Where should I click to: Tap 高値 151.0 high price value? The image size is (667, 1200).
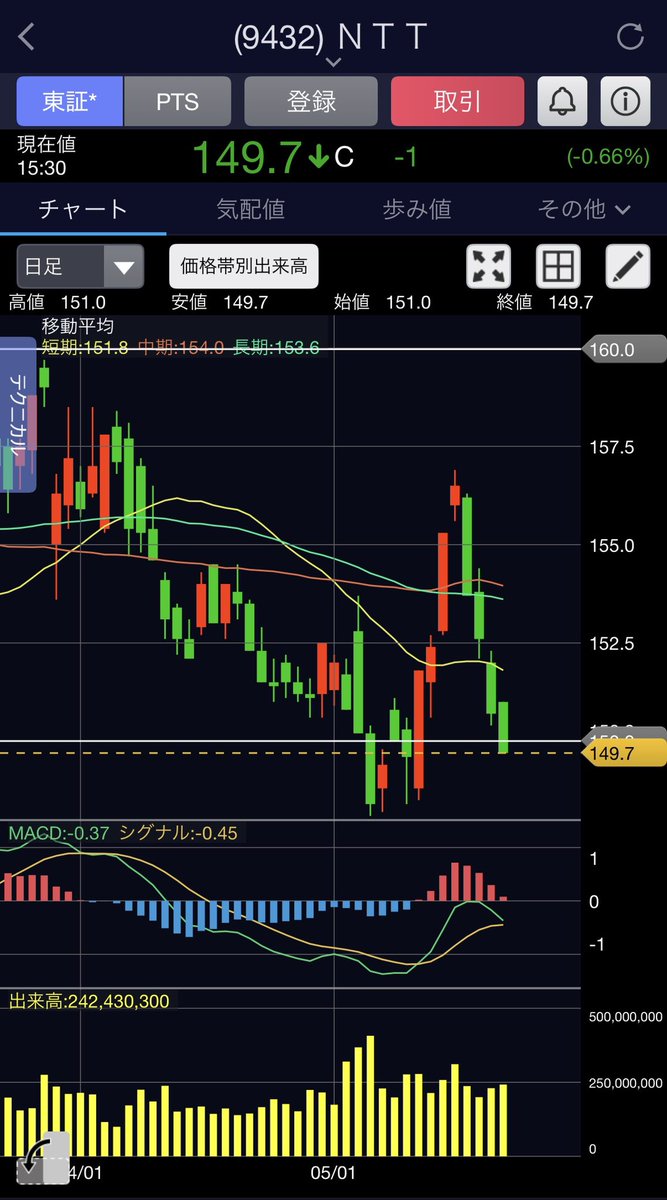tap(57, 302)
